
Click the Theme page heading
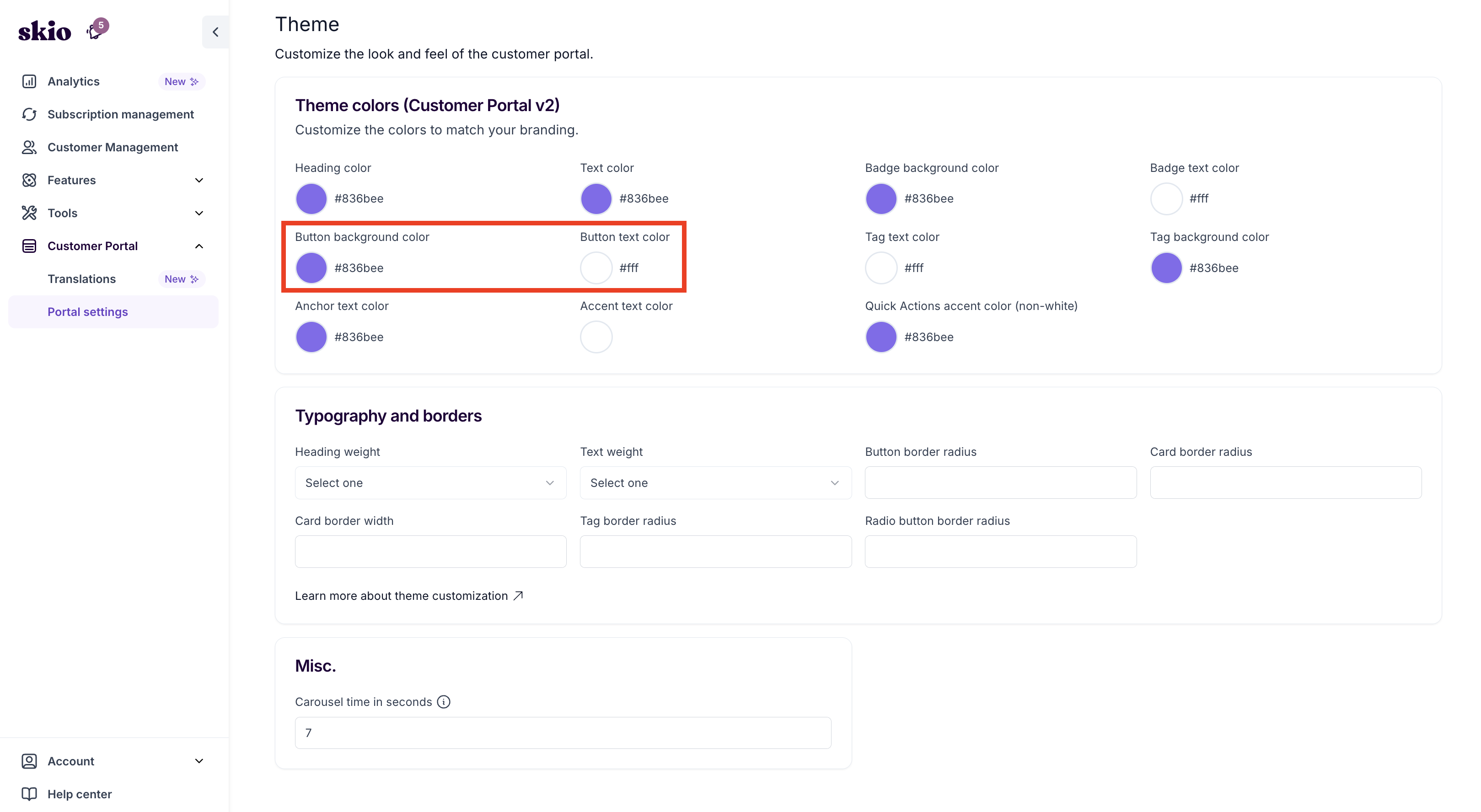pyautogui.click(x=307, y=24)
